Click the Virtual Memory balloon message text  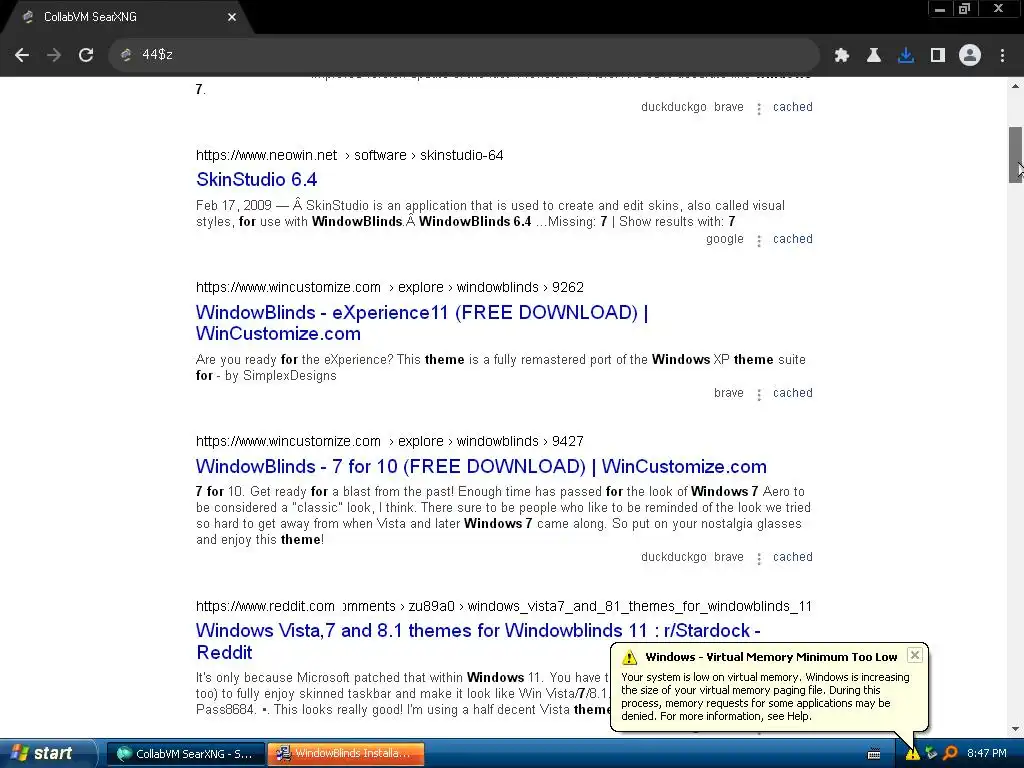[765, 697]
